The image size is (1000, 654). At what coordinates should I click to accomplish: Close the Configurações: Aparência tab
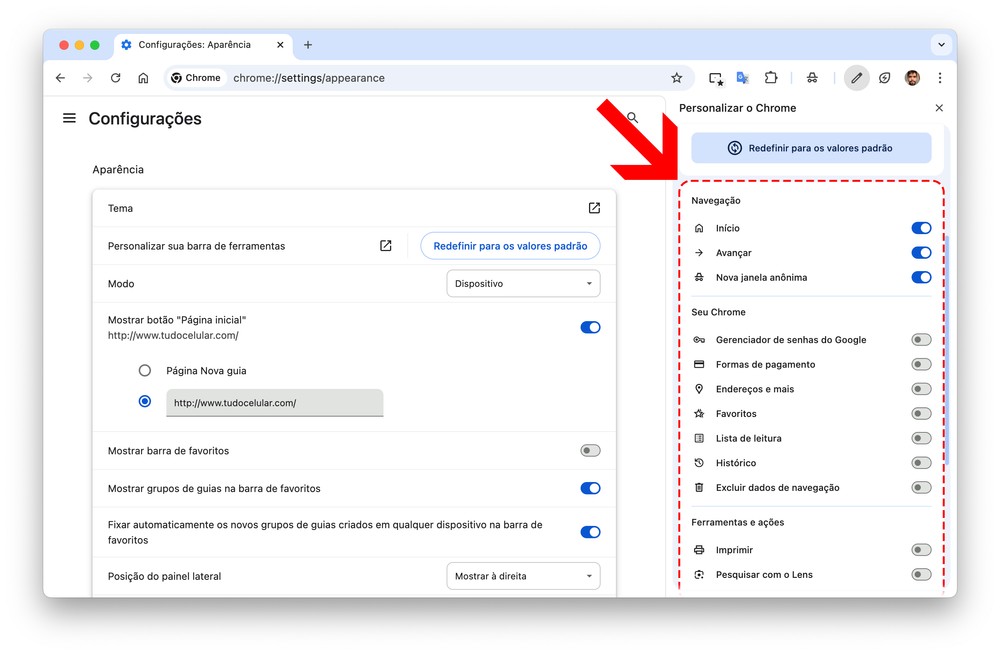pyautogui.click(x=280, y=45)
